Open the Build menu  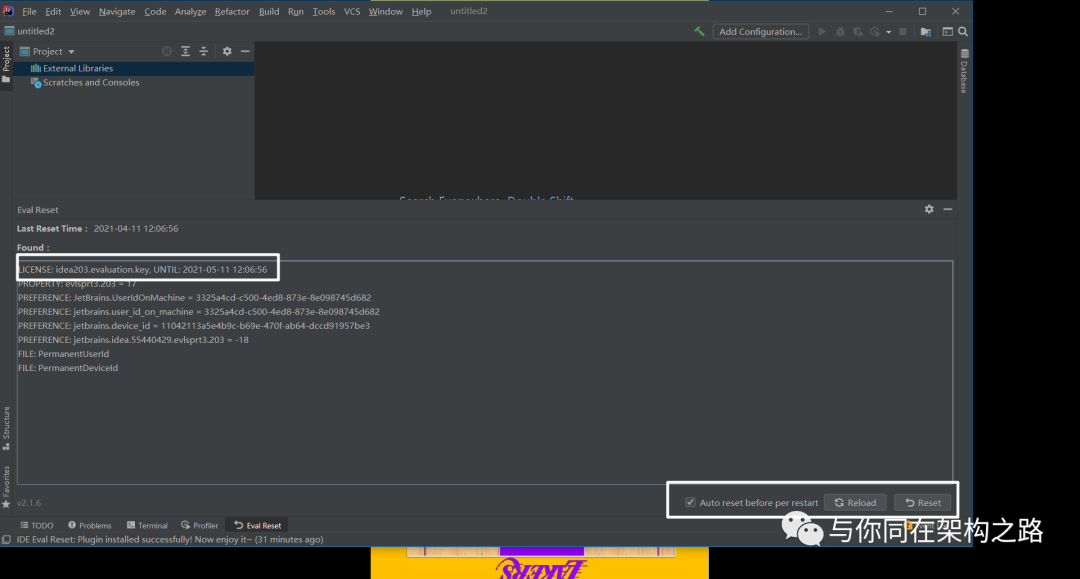pos(269,12)
